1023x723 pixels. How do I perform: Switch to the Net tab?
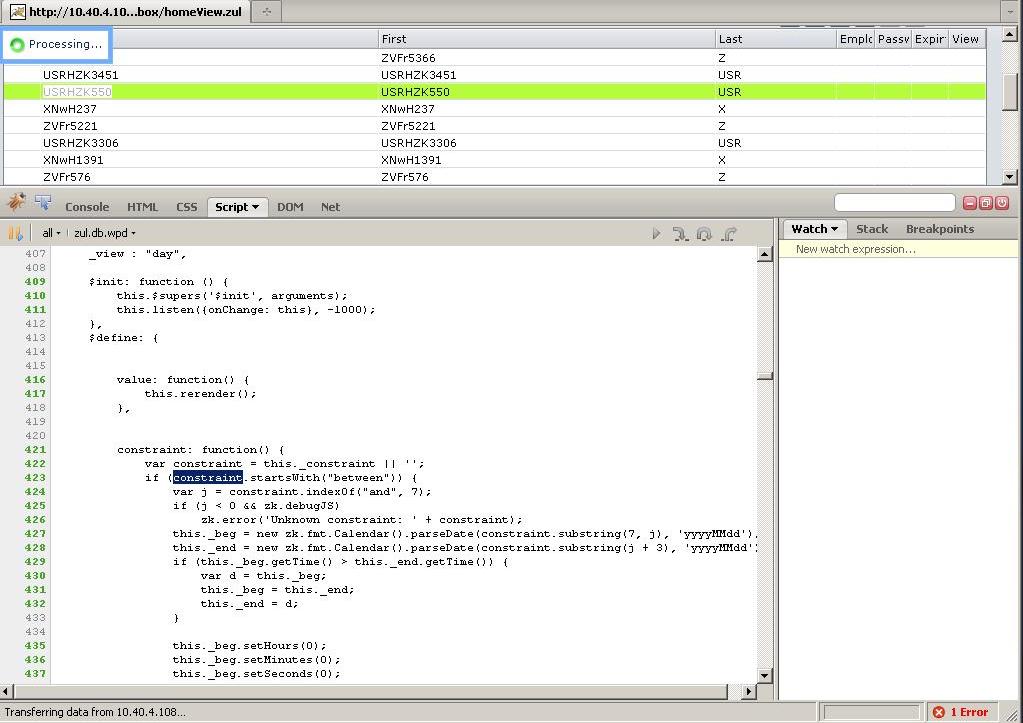tap(330, 207)
